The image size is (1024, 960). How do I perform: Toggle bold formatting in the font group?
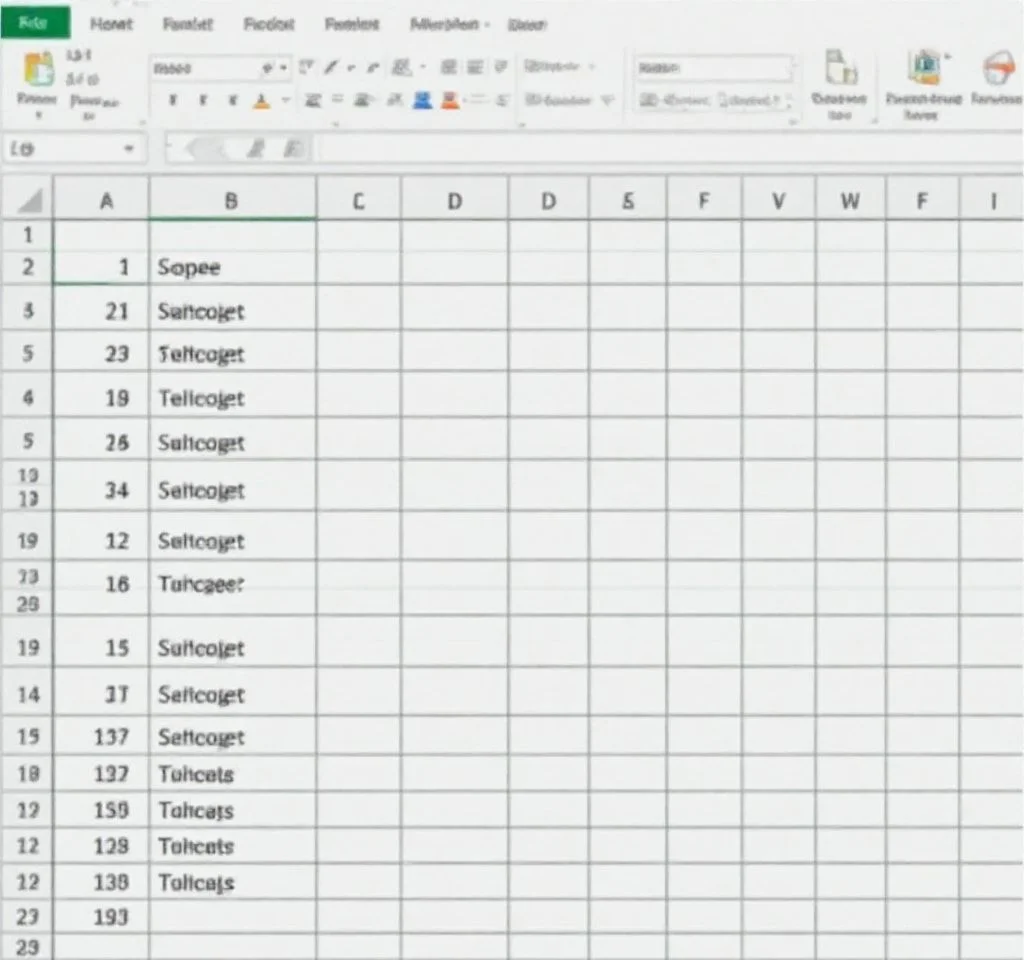[174, 101]
